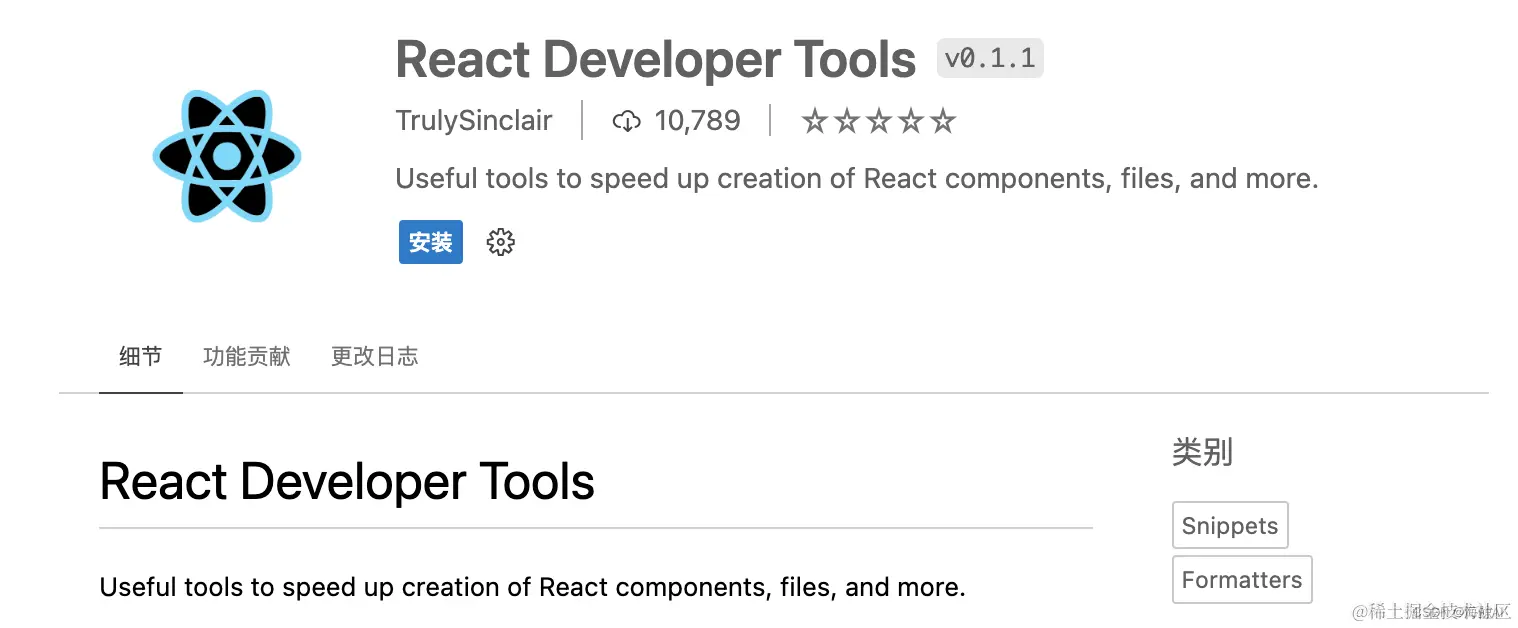The image size is (1518, 628).
Task: Open publisher TrulySinclair's page
Action: click(x=474, y=120)
